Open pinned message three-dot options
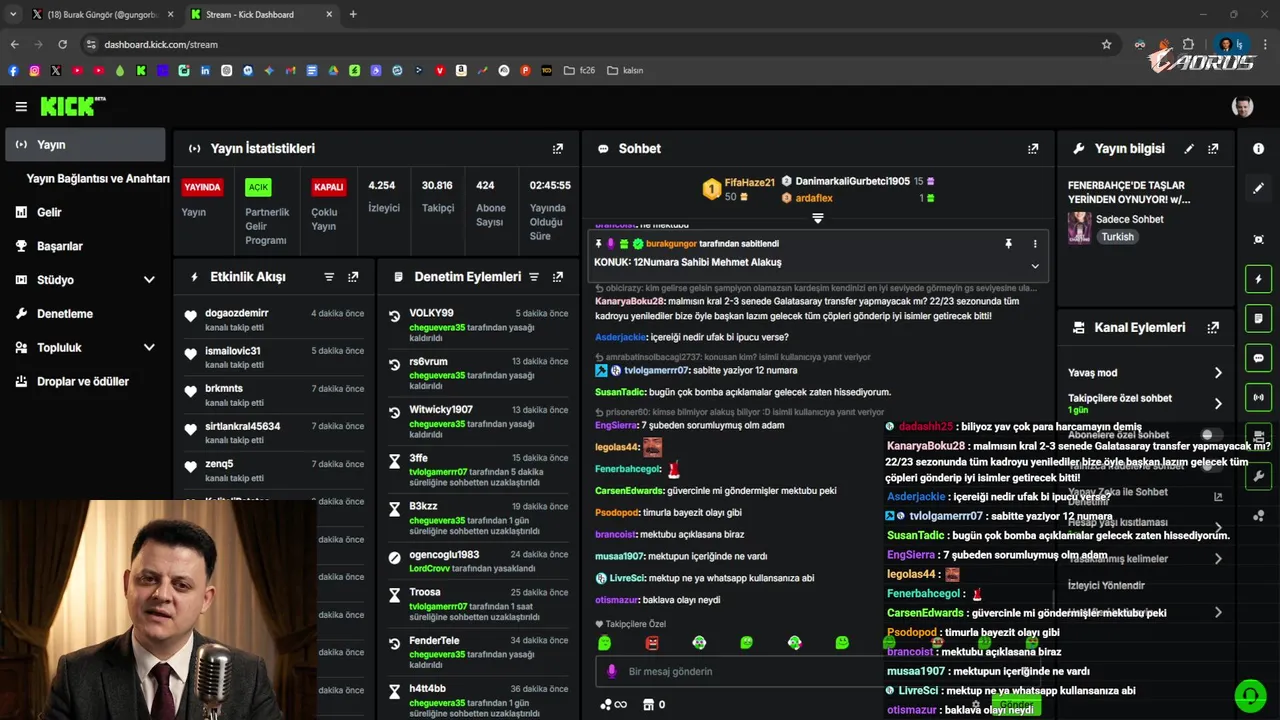The height and width of the screenshot is (720, 1280). 1035,244
